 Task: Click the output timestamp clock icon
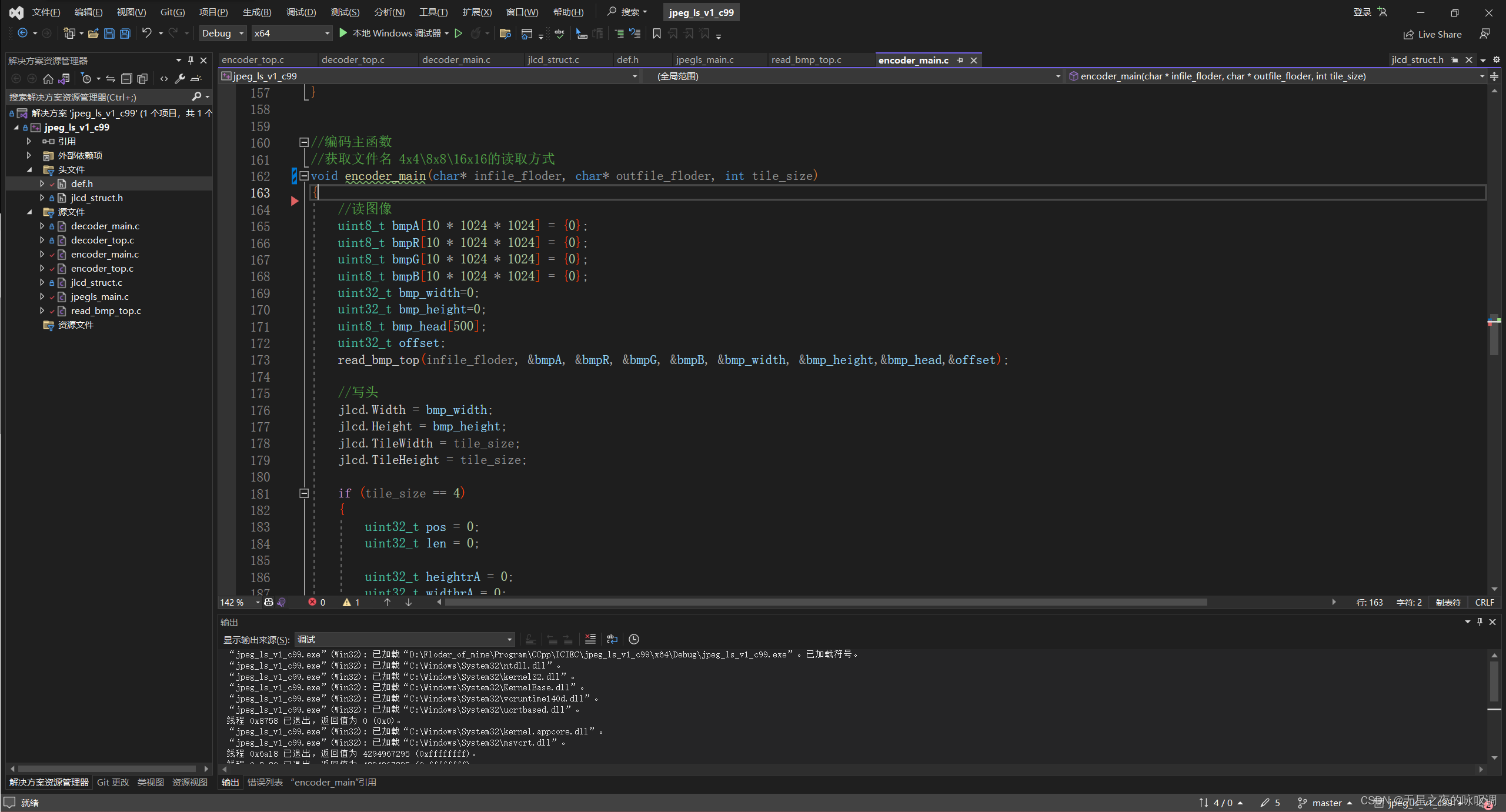point(634,639)
